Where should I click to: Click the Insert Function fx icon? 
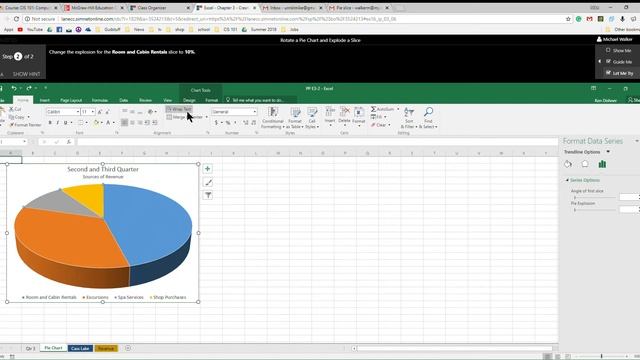pyautogui.click(x=69, y=142)
